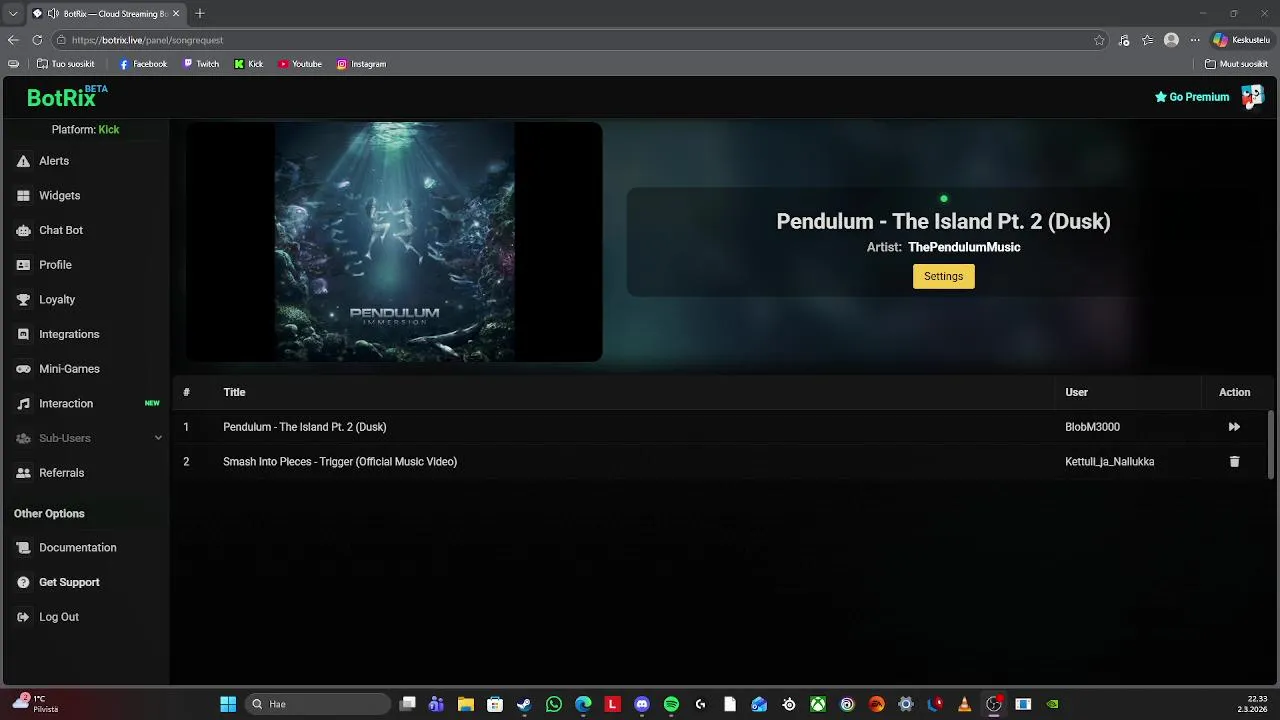Open Tuo suosikit bookmark
The image size is (1280, 720).
pos(65,64)
